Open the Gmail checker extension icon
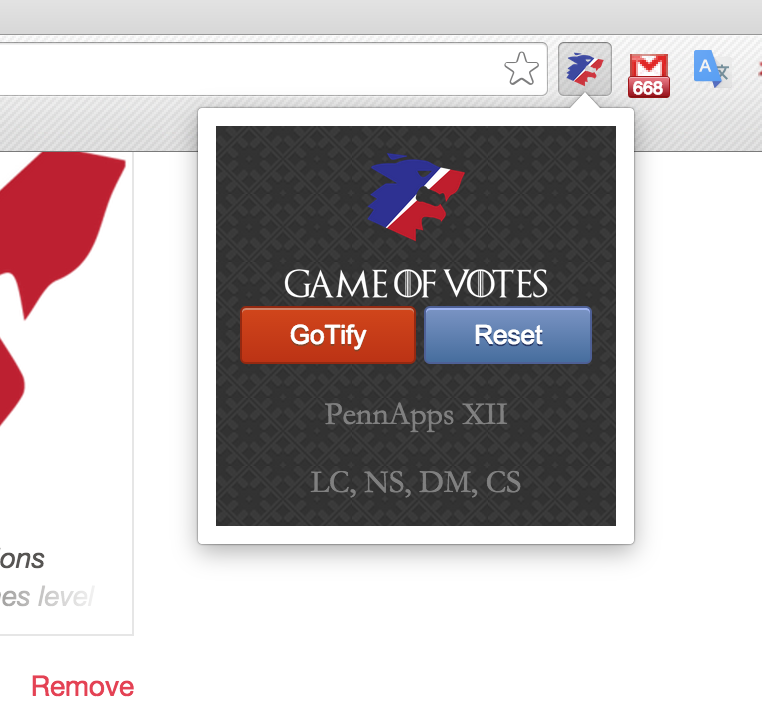Image resolution: width=762 pixels, height=722 pixels. click(x=648, y=75)
